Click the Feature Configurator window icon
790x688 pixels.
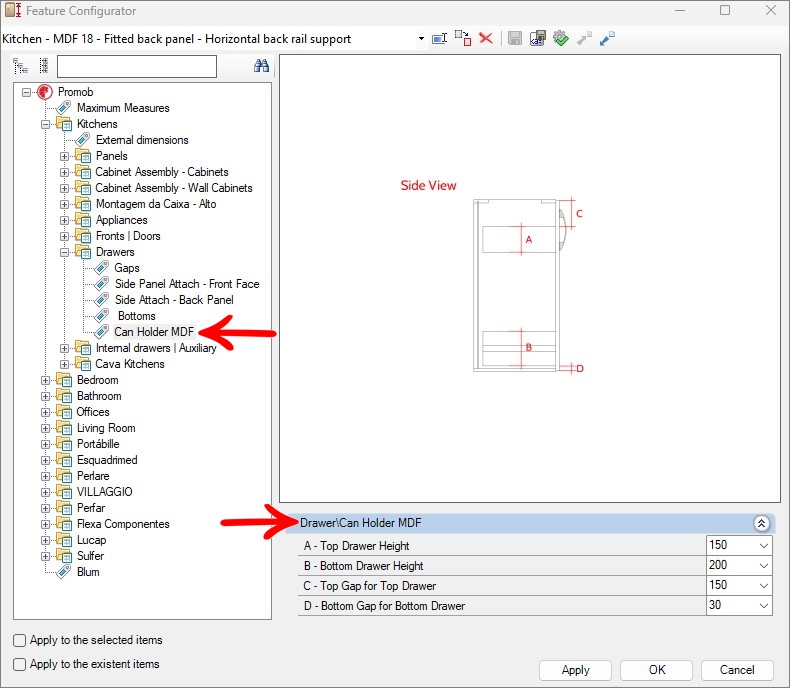tap(13, 10)
